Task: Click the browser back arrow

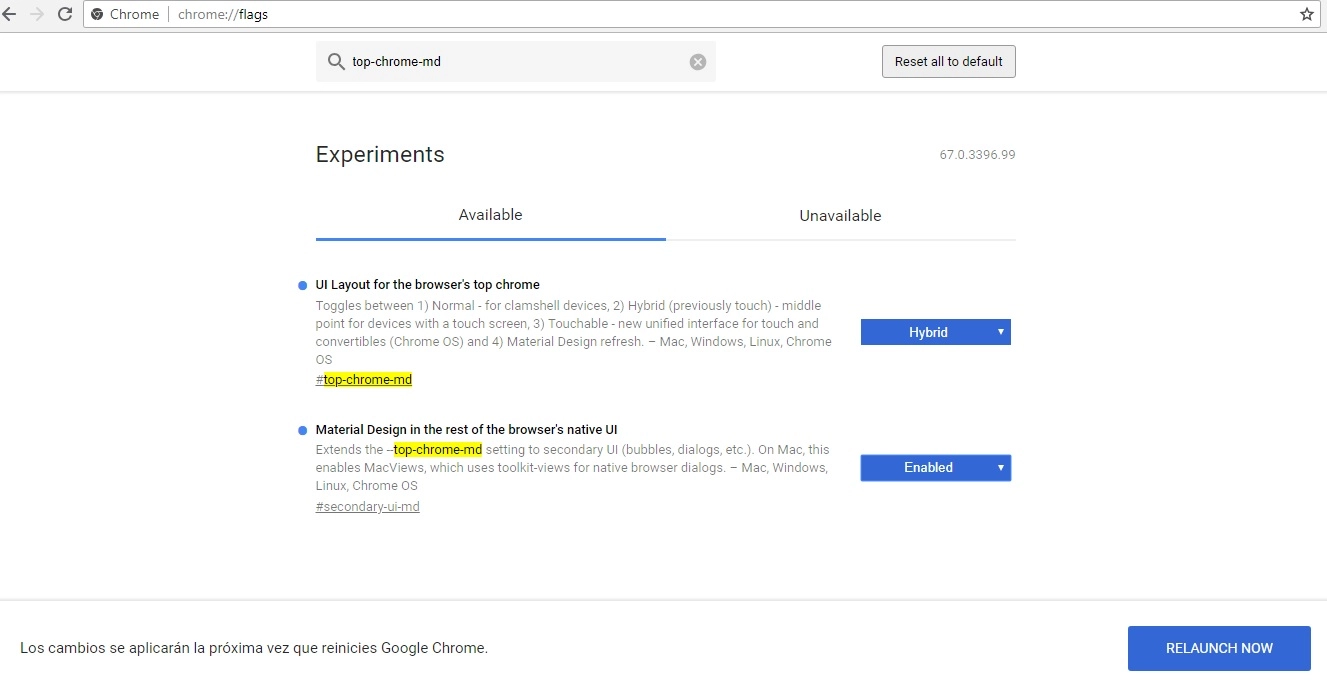Action: (x=10, y=14)
